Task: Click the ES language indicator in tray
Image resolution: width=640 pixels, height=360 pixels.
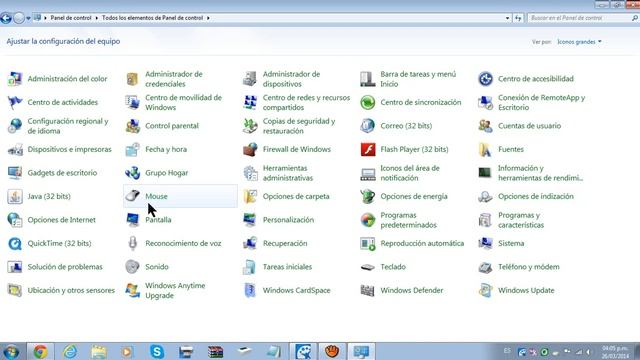Action: pyautogui.click(x=507, y=351)
